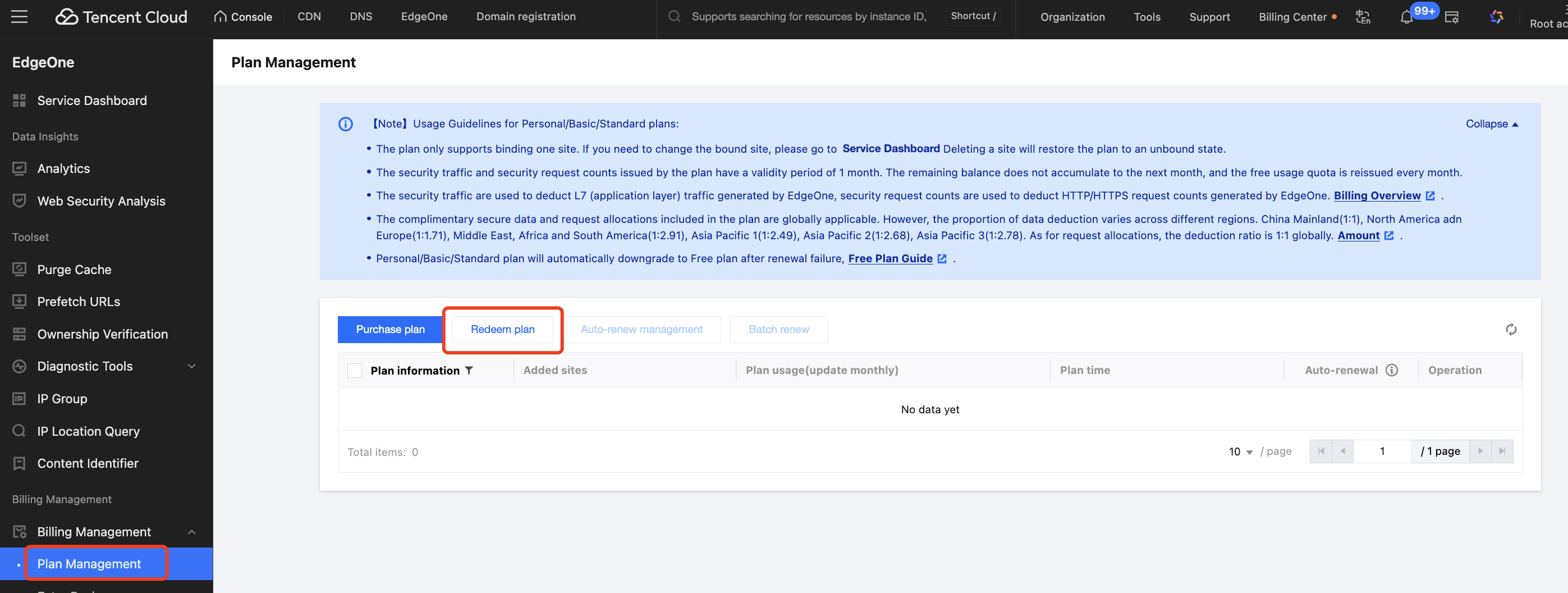Click the language switch icon
Image resolution: width=1568 pixels, height=593 pixels.
tap(1363, 17)
